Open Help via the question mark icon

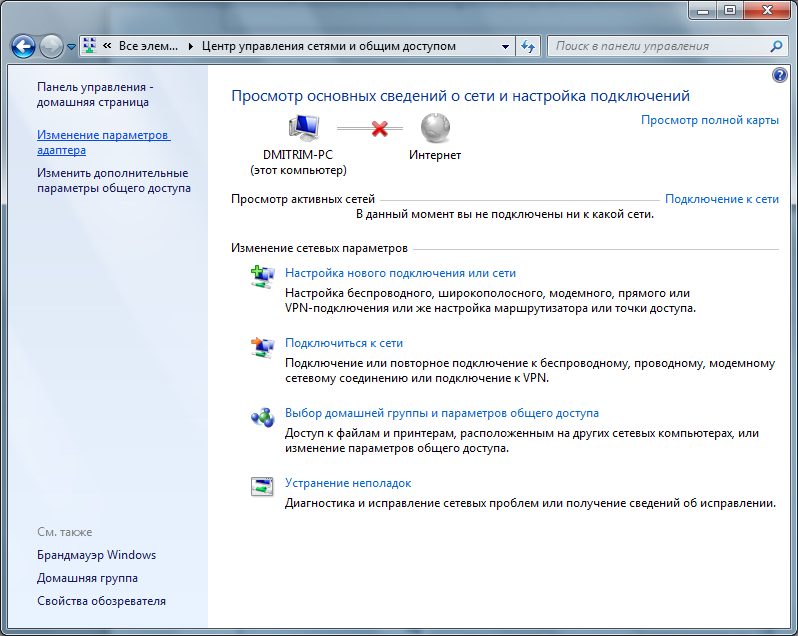pos(779,75)
